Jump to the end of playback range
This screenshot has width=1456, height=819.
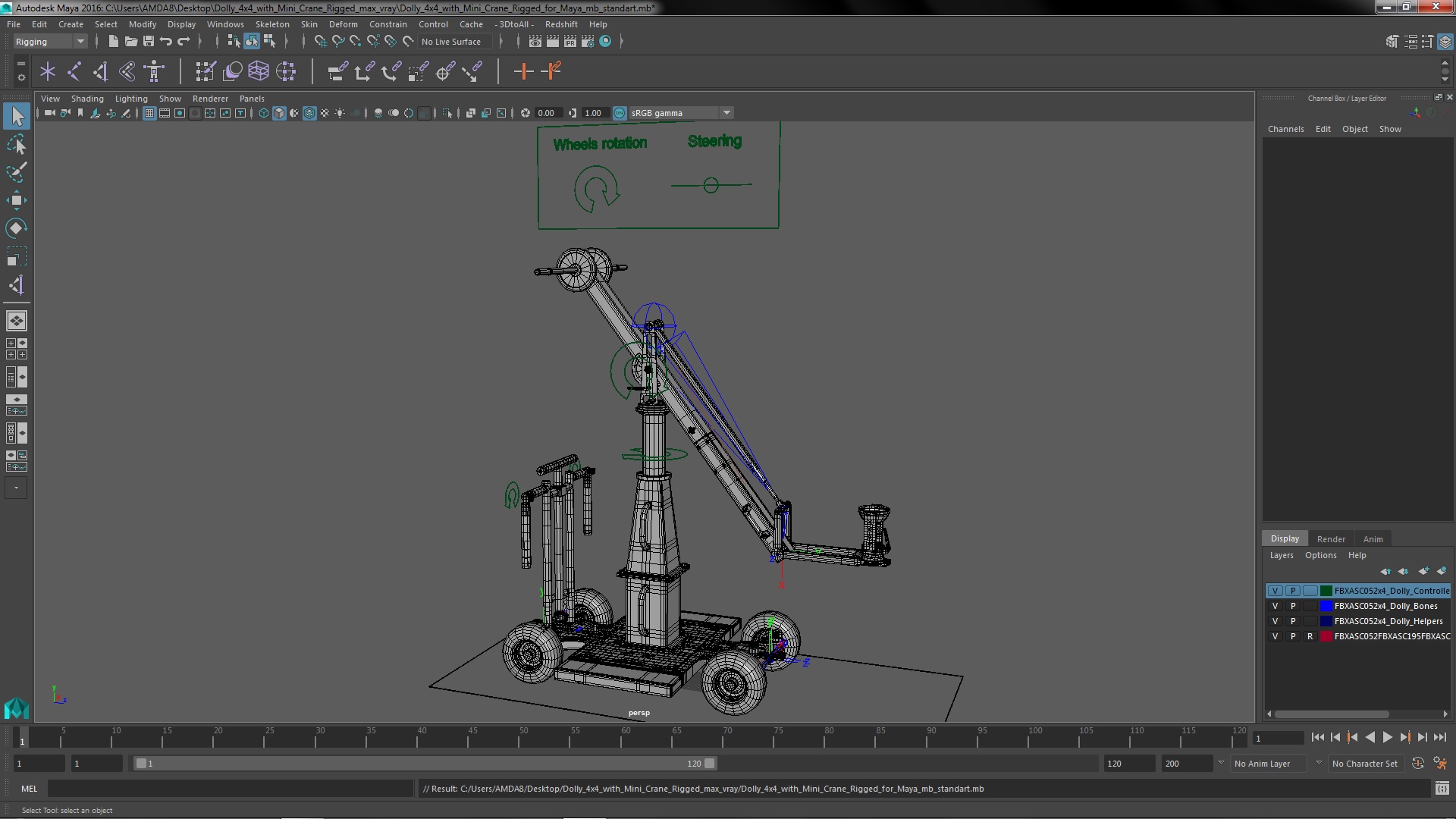(1439, 737)
